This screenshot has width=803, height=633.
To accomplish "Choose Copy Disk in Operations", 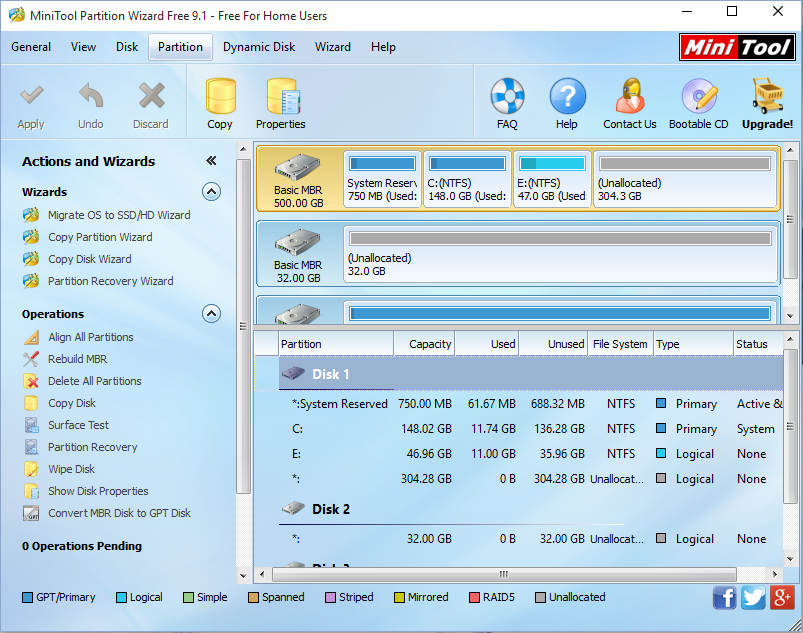I will pos(72,403).
